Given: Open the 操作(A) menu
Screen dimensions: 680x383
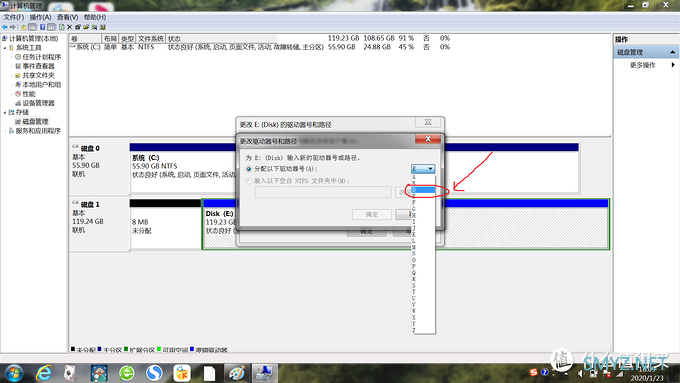Looking at the screenshot, I should [40, 17].
